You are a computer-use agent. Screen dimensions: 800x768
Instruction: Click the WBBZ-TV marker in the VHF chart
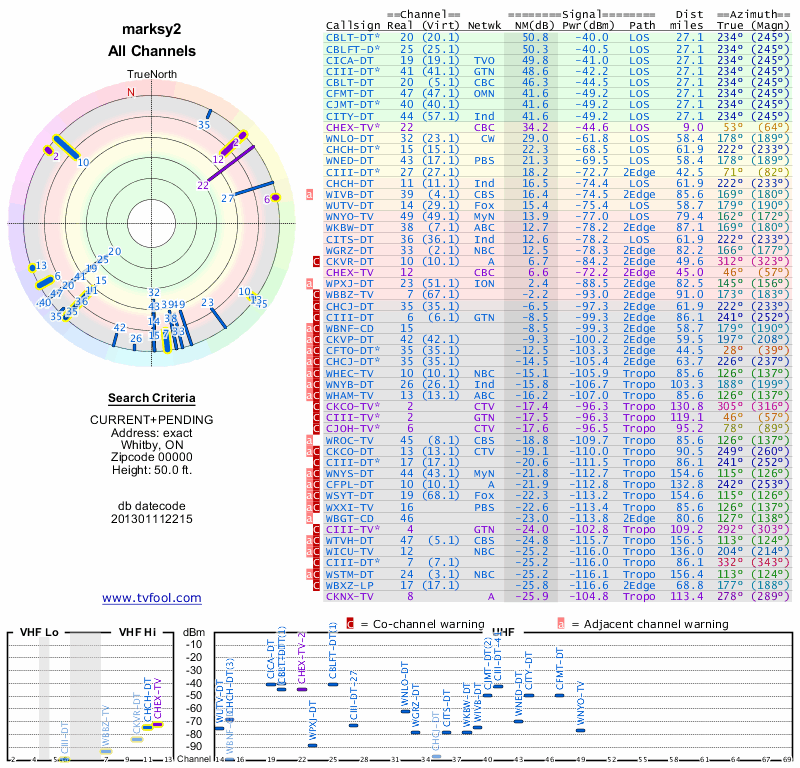click(x=106, y=751)
